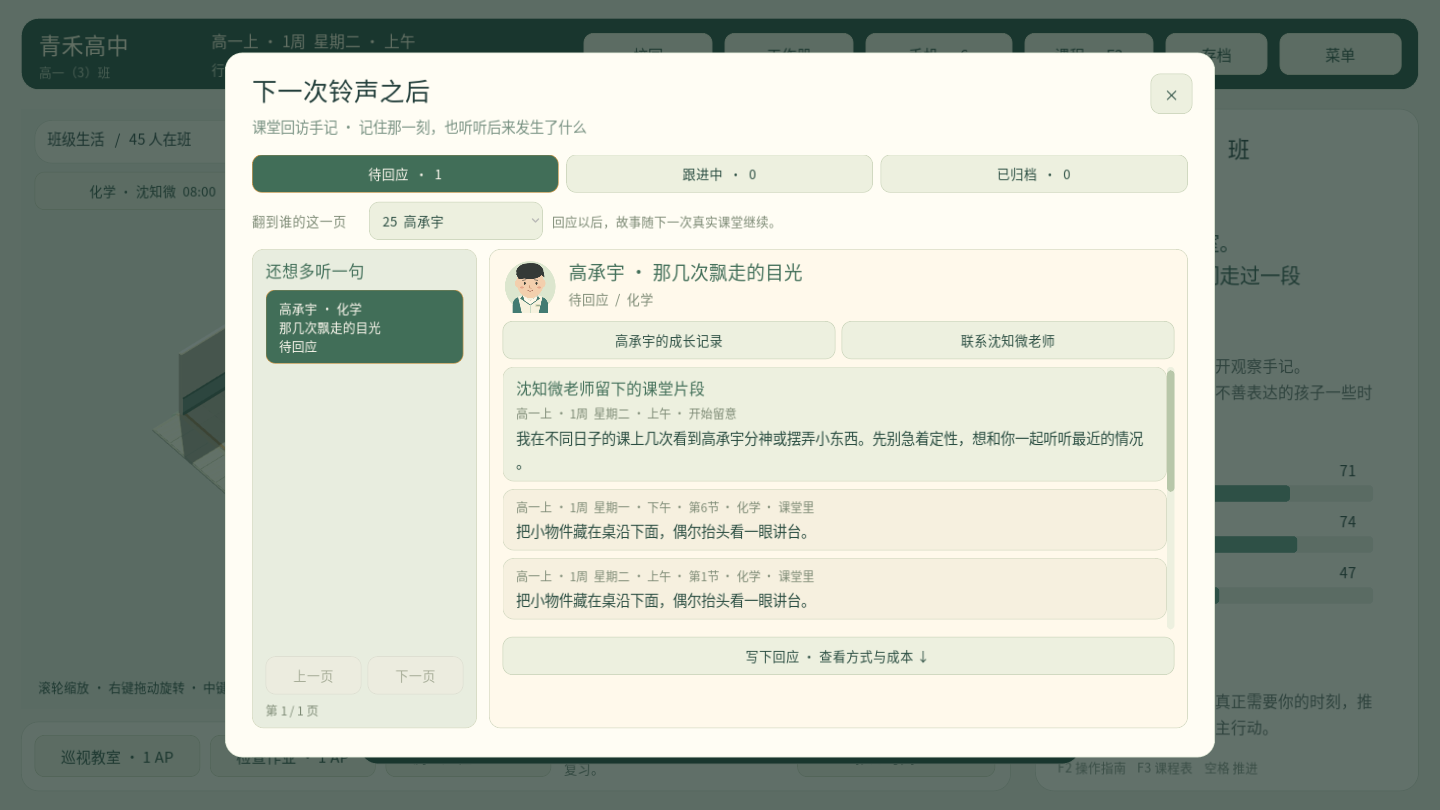Click 联系沈知微老师 button
The width and height of the screenshot is (1440, 810).
(x=1007, y=340)
